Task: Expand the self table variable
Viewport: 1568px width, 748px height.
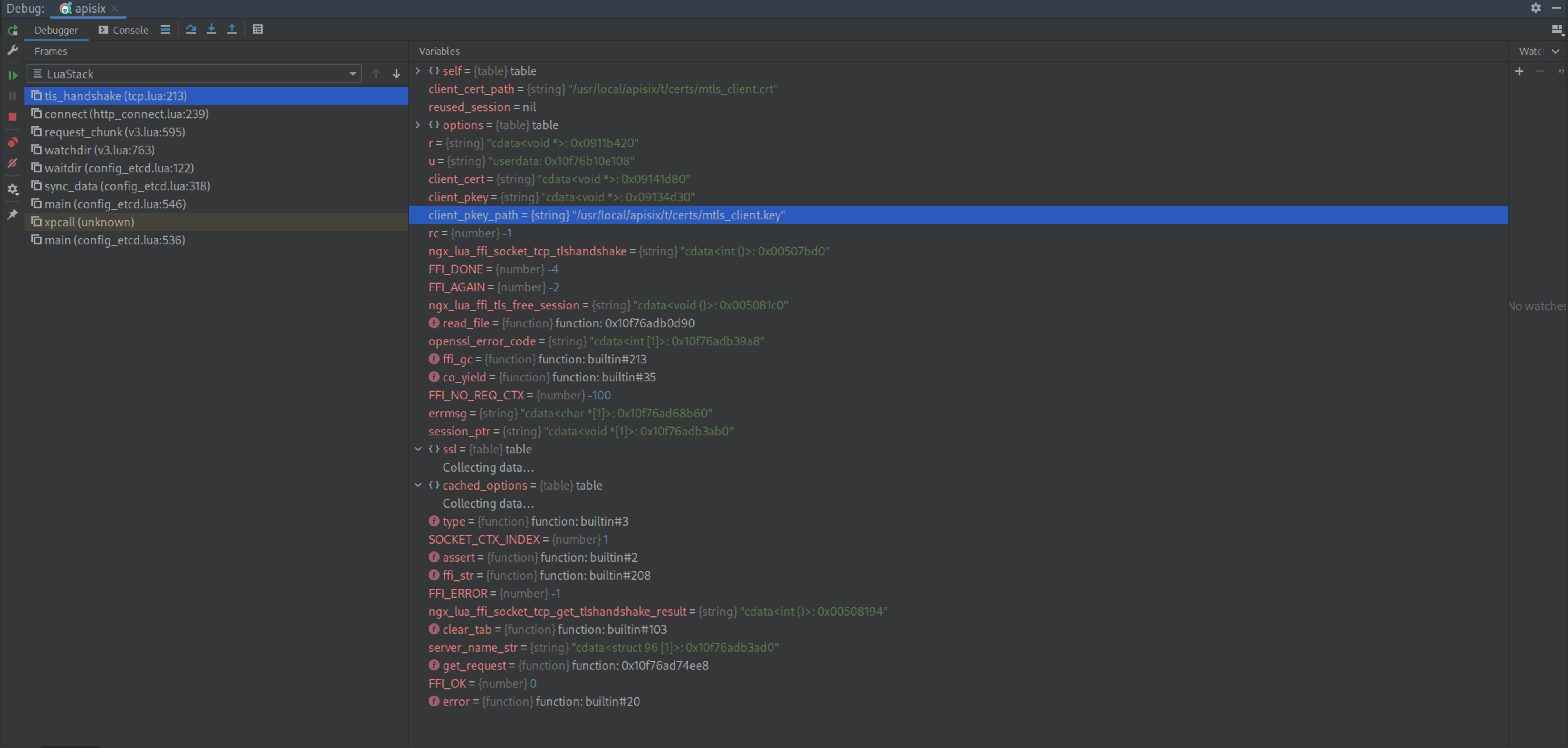Action: pyautogui.click(x=418, y=70)
